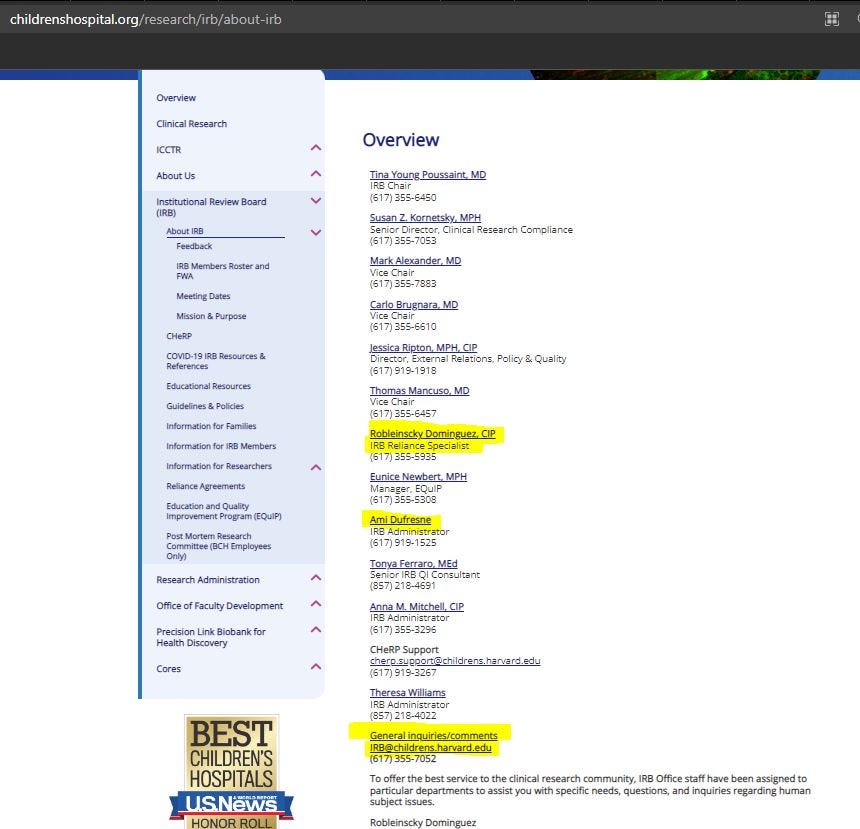This screenshot has height=829, width=860.
Task: Expand the Cores menu chevron
Action: click(316, 667)
